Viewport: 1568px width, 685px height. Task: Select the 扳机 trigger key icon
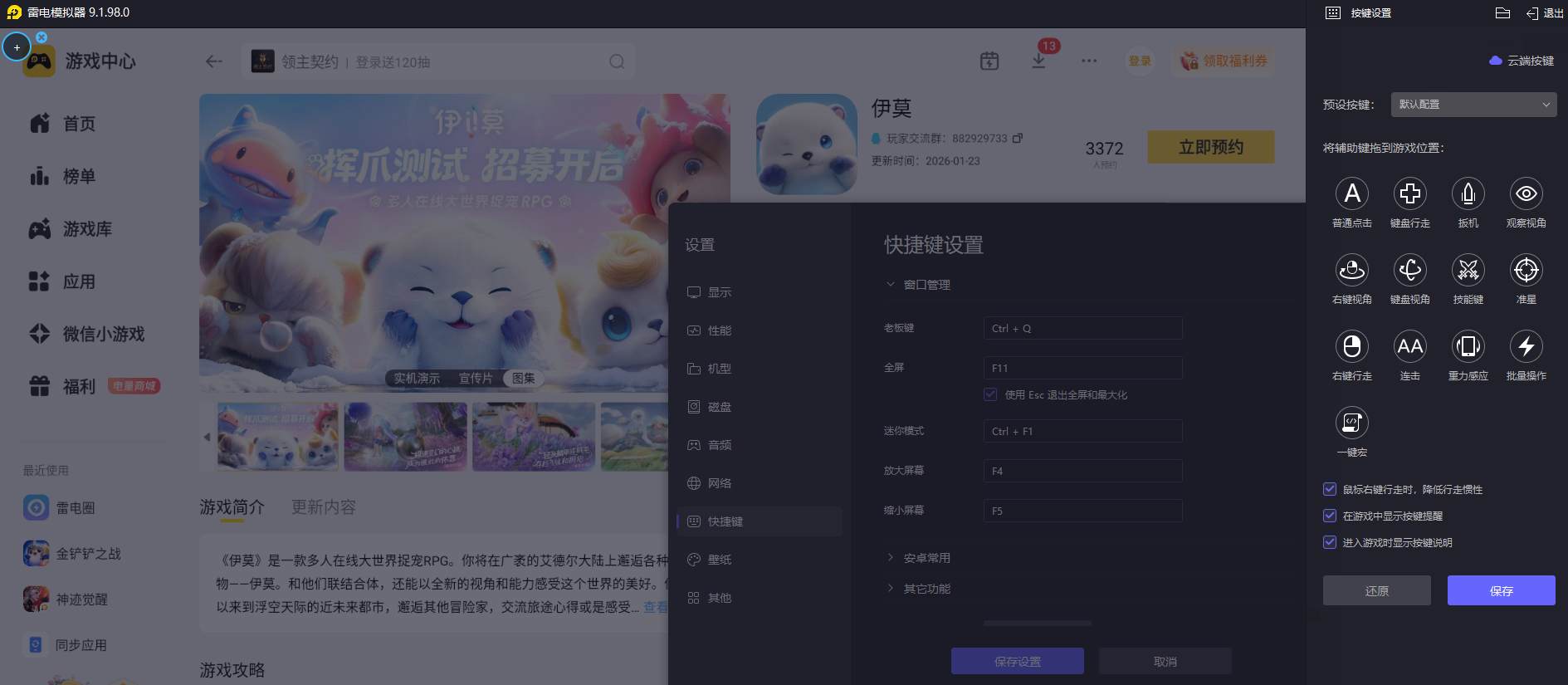[1468, 193]
